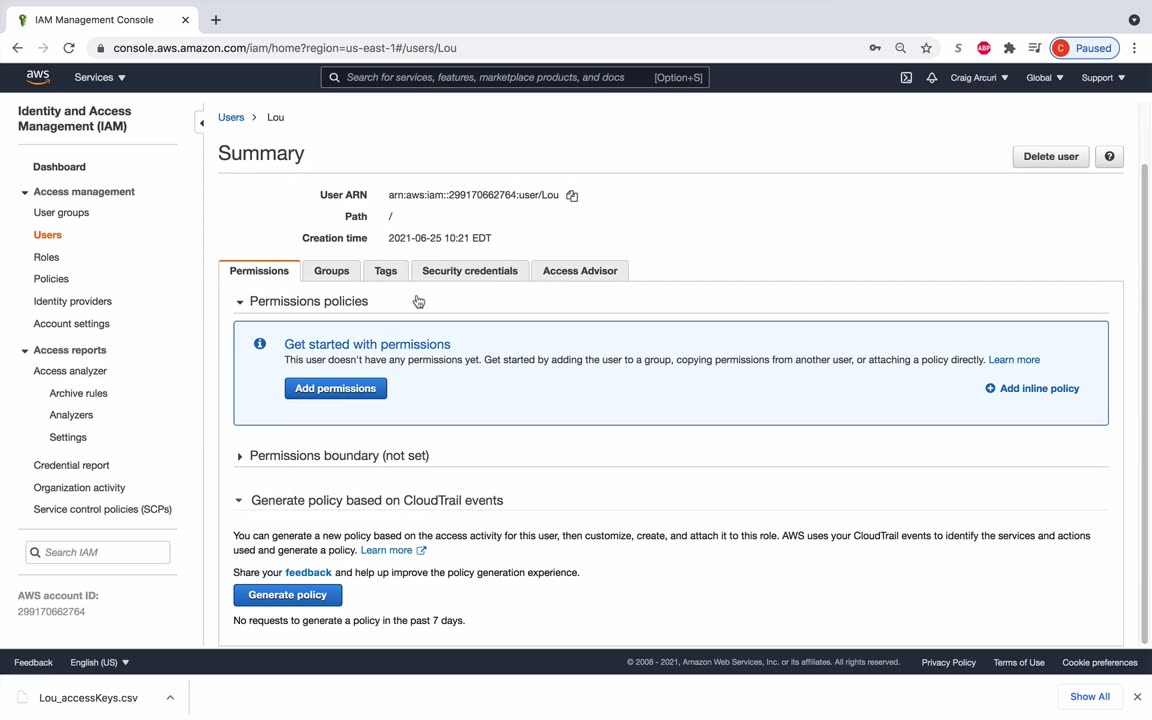Click the browser back arrow
Screen dimensions: 1152x720
(x=18, y=48)
